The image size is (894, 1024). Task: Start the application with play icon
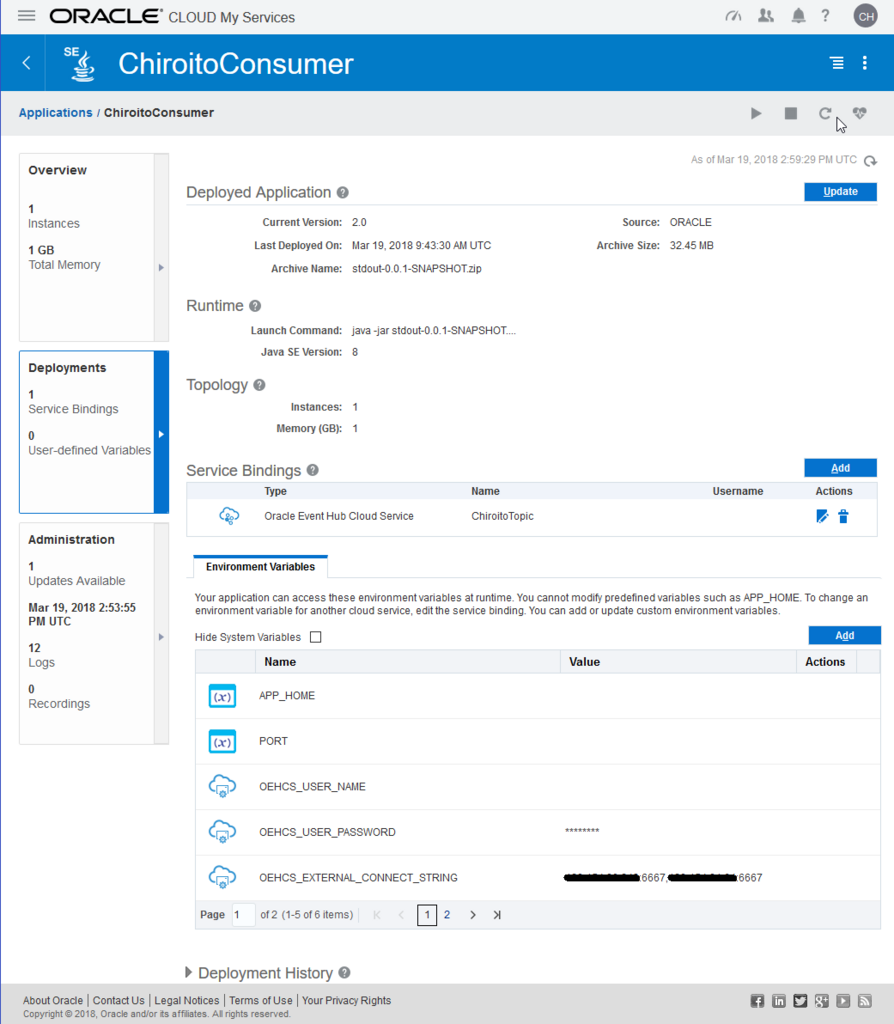[x=756, y=114]
